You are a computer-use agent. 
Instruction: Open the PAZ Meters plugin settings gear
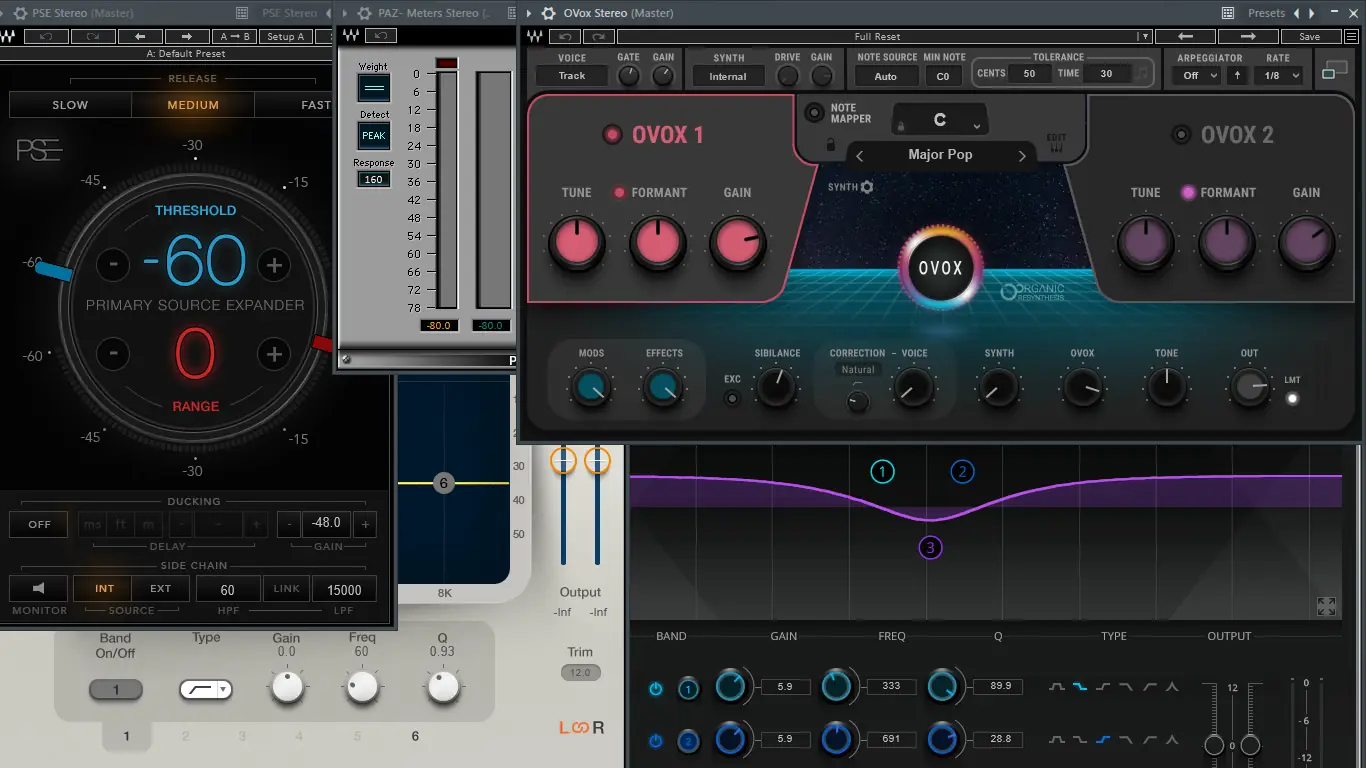pyautogui.click(x=363, y=13)
